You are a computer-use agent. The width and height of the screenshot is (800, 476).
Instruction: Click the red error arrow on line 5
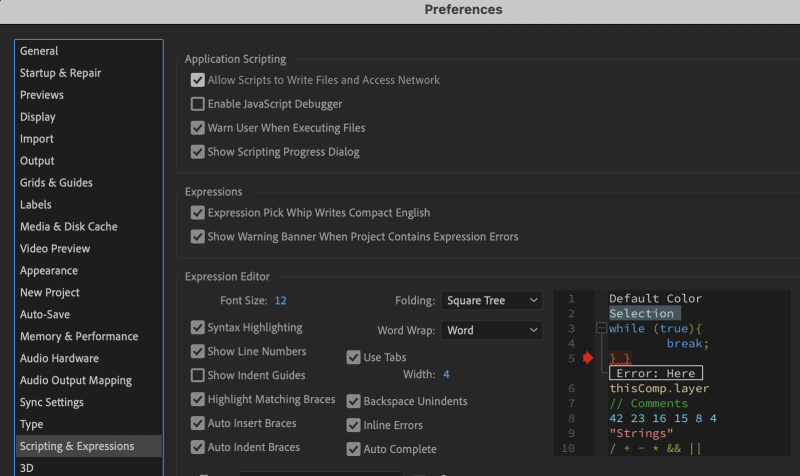click(589, 357)
